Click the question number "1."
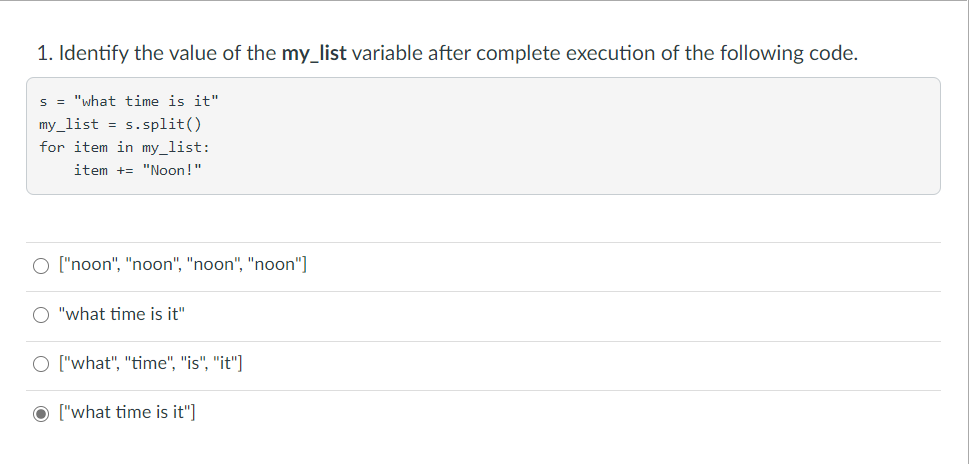 coord(45,54)
